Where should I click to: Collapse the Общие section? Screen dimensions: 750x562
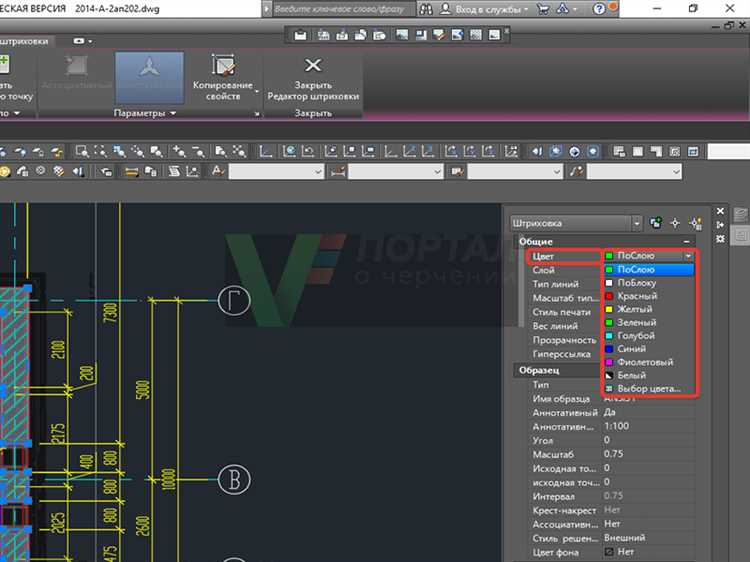click(x=687, y=242)
